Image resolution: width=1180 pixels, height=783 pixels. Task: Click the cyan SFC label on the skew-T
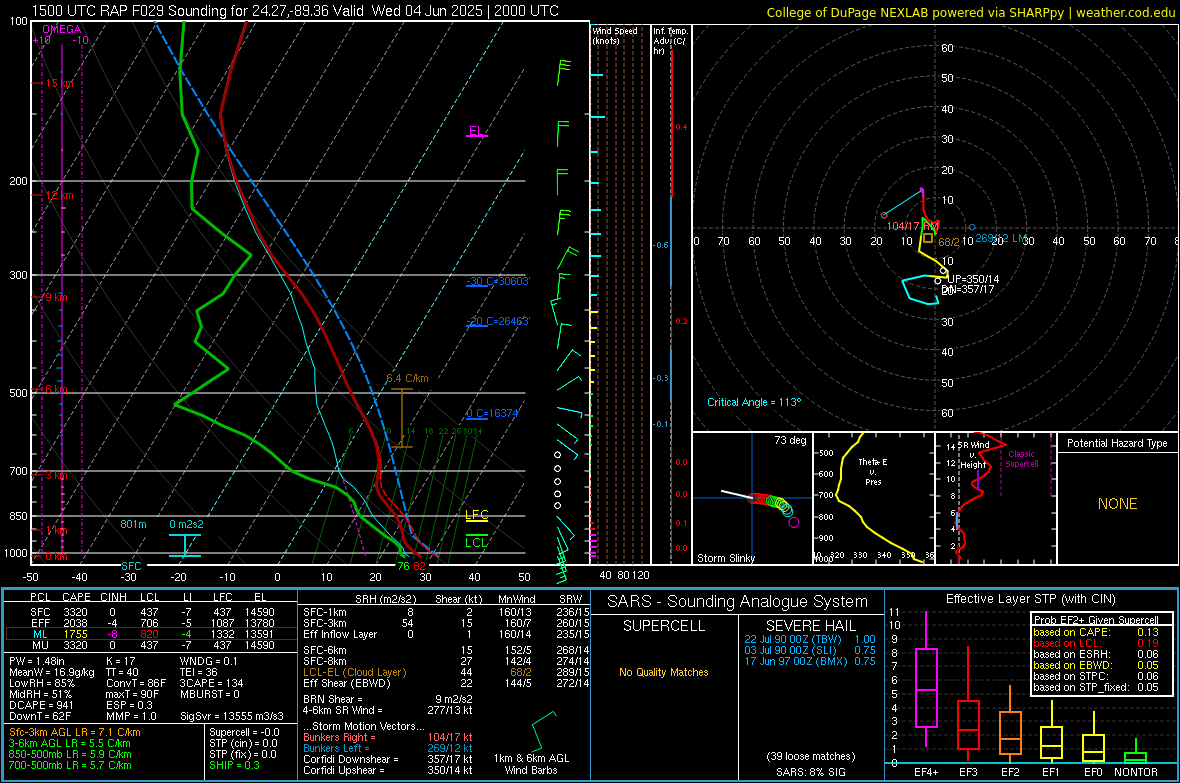click(x=131, y=566)
